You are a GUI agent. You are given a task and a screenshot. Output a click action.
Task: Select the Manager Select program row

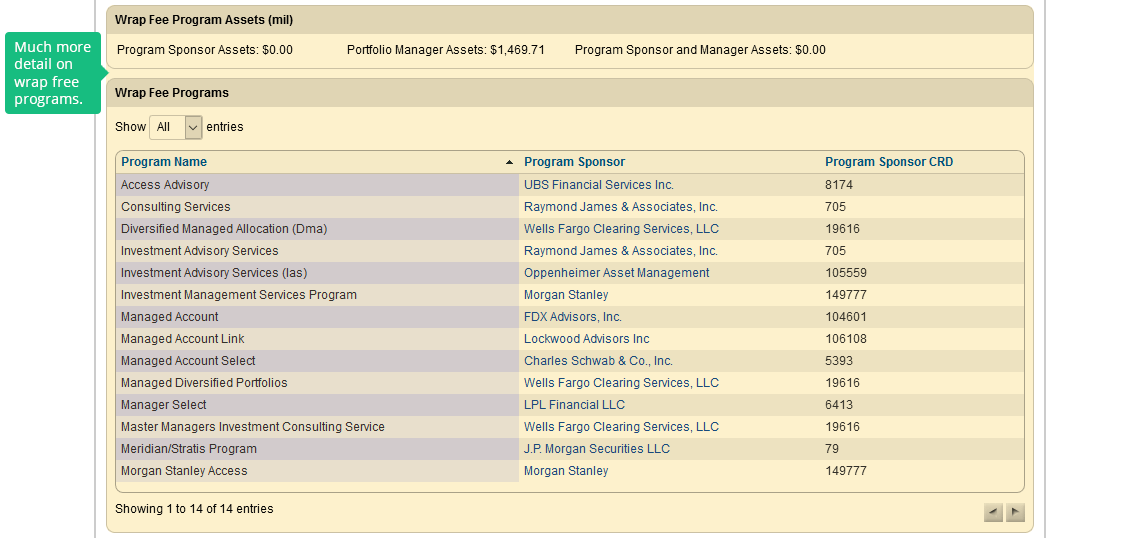coord(164,405)
